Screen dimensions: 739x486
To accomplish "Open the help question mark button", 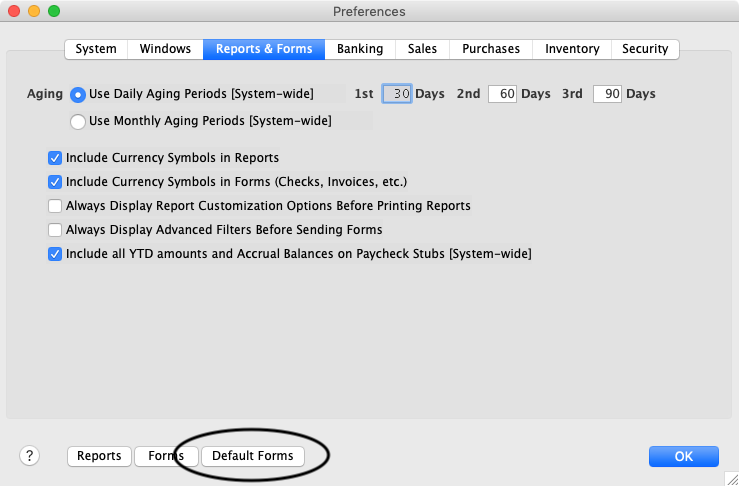I will [x=29, y=456].
